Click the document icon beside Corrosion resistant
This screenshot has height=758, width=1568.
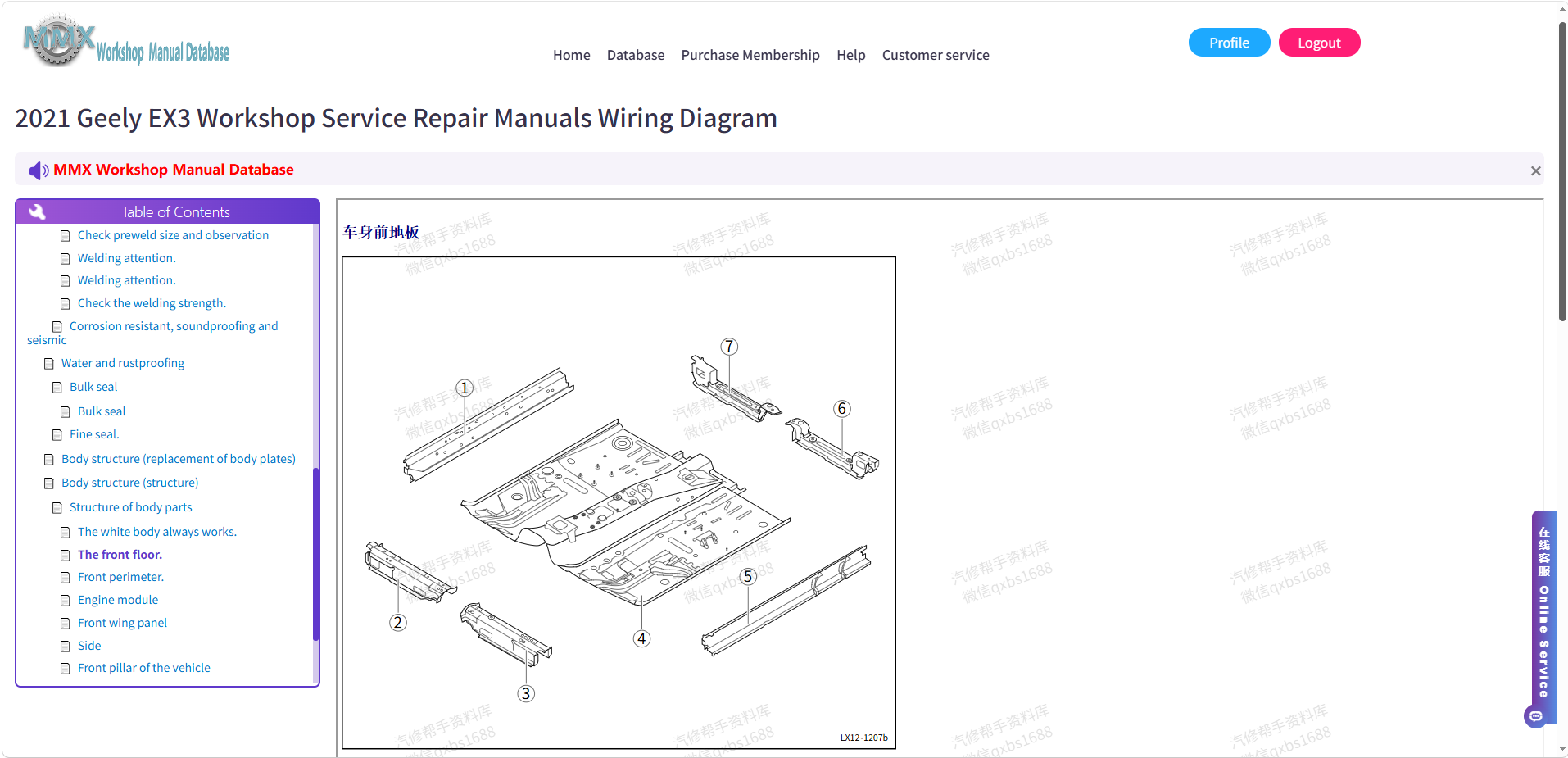[x=57, y=327]
